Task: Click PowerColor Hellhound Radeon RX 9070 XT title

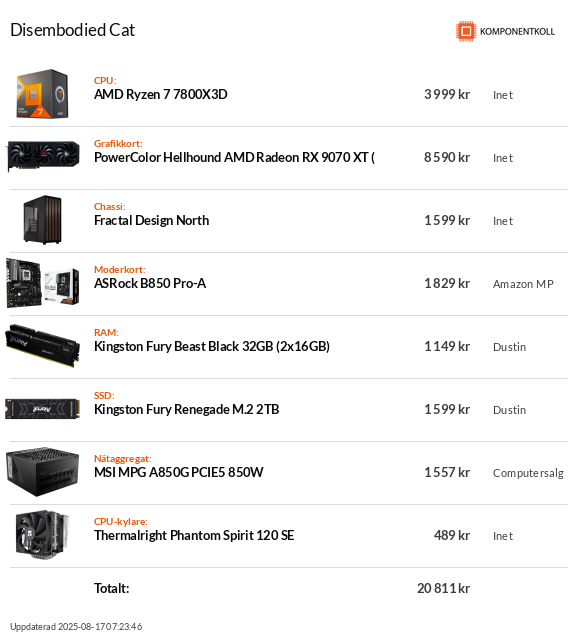Action: [234, 158]
